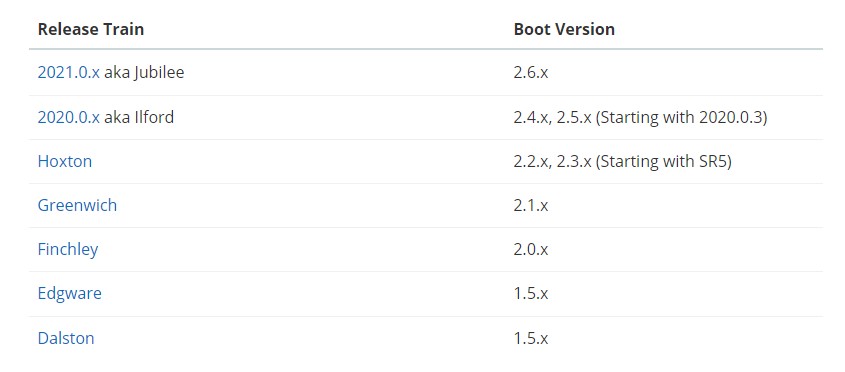
Task: Visit the Finchley release train link
Action: [x=68, y=250]
